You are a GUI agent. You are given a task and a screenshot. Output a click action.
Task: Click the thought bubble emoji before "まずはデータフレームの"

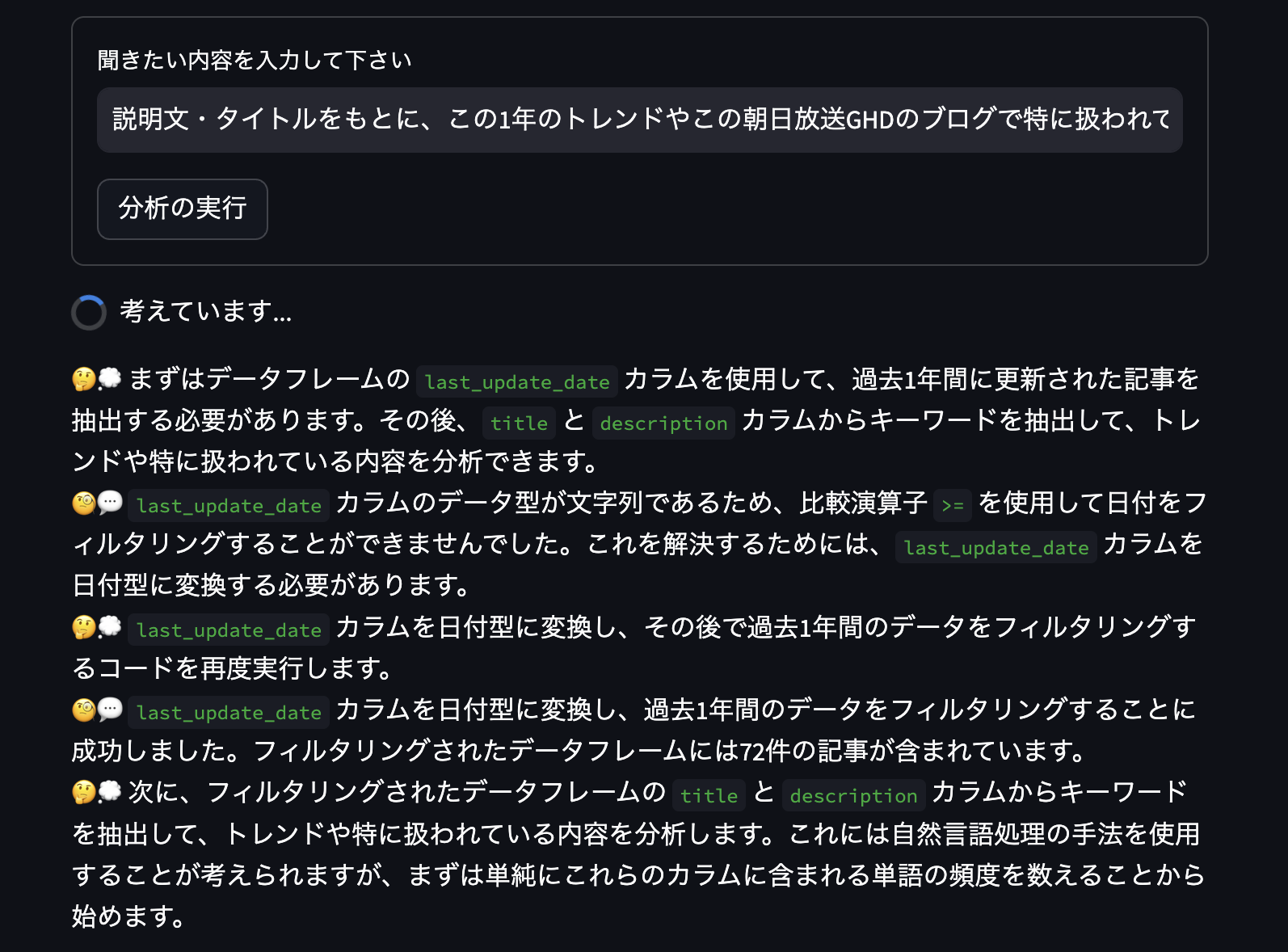coord(110,378)
